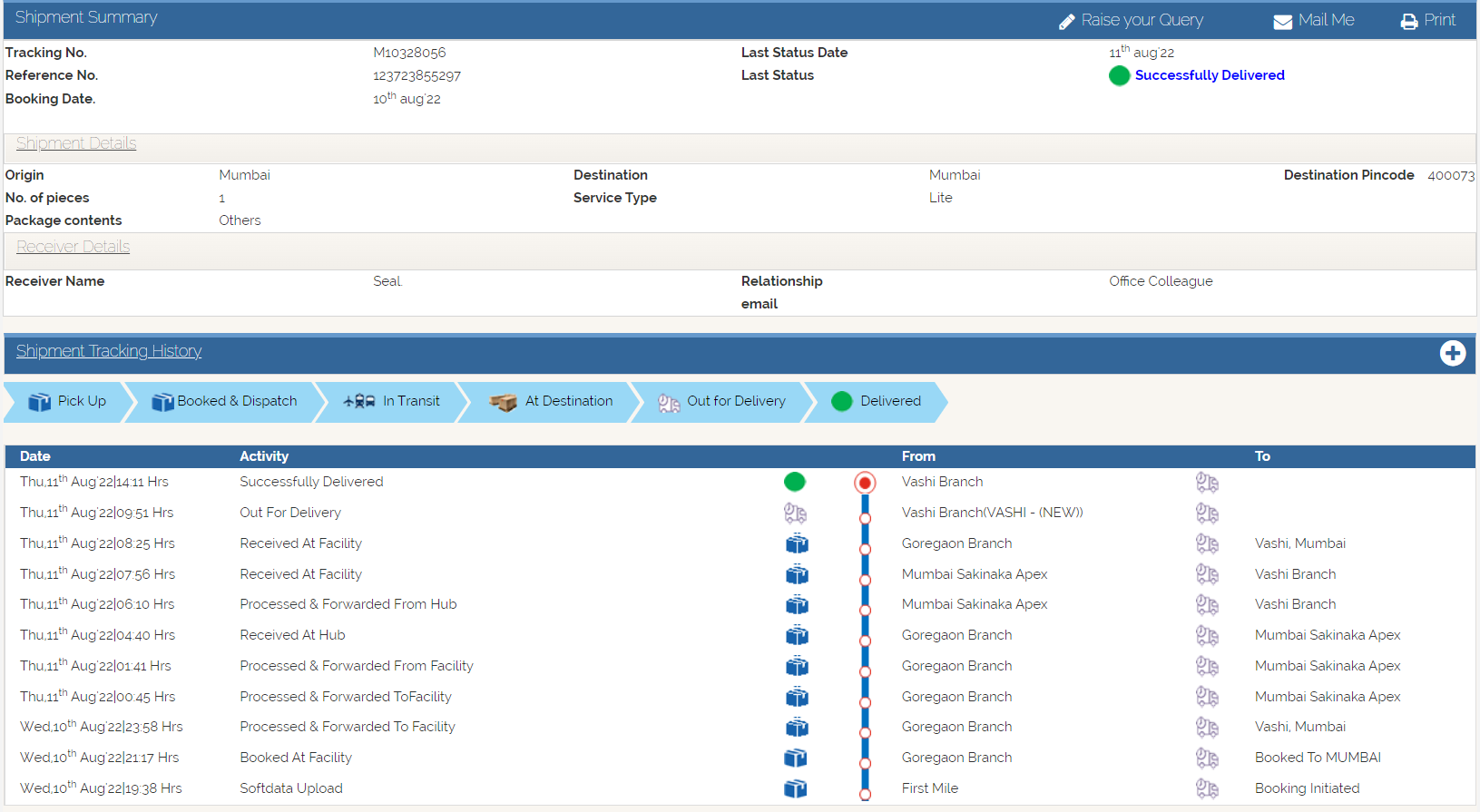The height and width of the screenshot is (812, 1480).
Task: Select the Delivered stage tab
Action: (x=876, y=402)
